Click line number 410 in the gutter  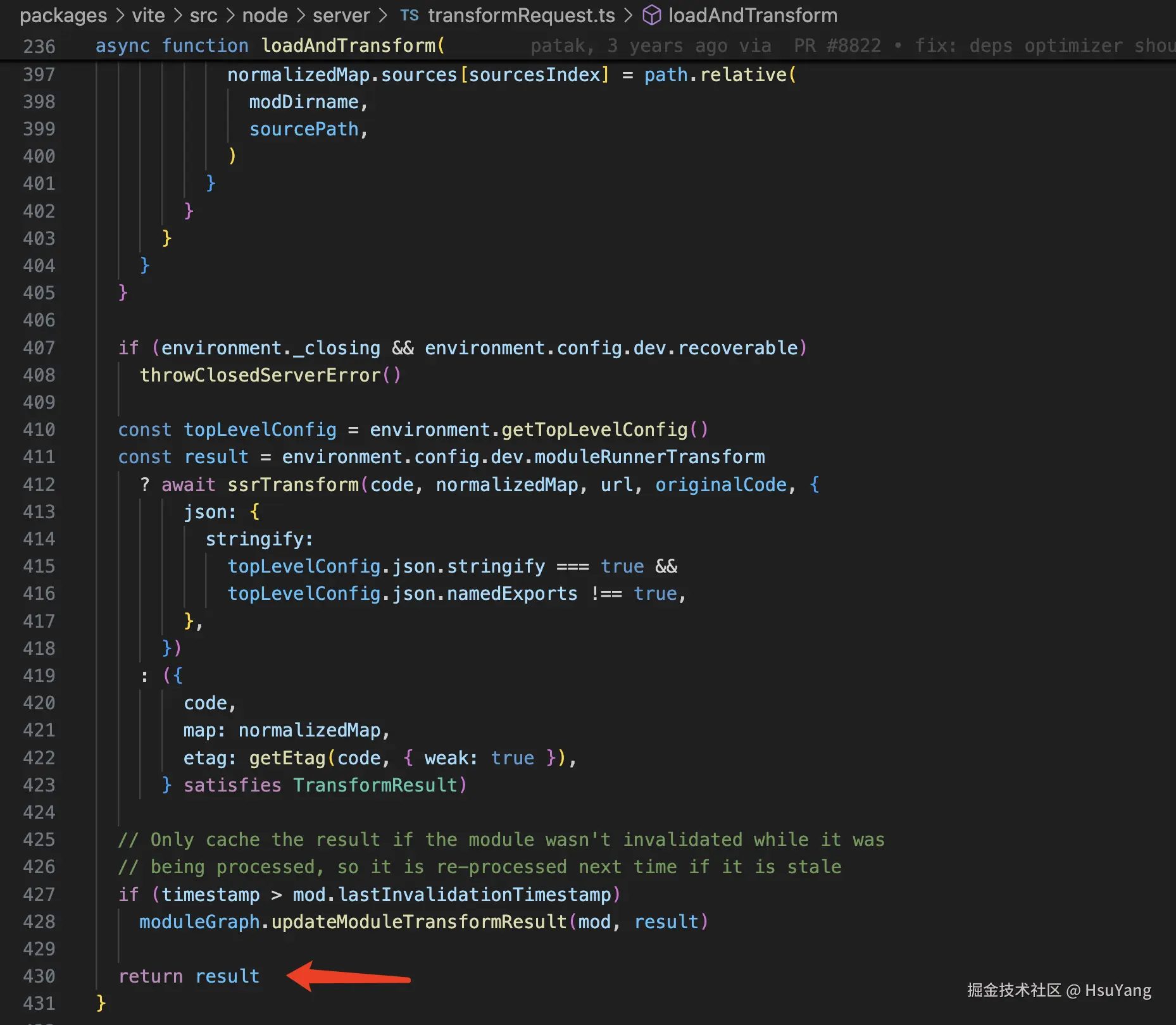point(39,430)
